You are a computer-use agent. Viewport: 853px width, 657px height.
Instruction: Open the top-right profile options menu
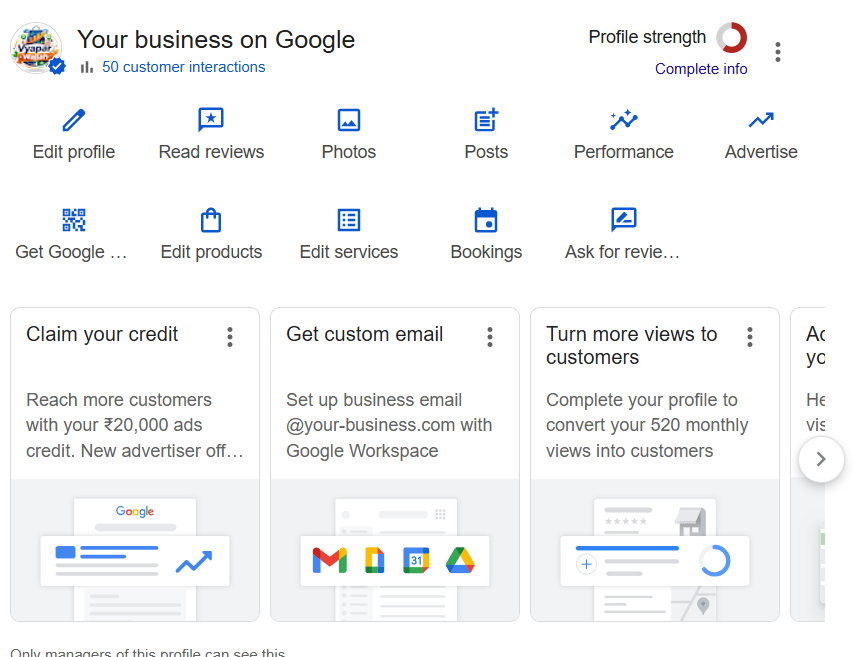[778, 52]
